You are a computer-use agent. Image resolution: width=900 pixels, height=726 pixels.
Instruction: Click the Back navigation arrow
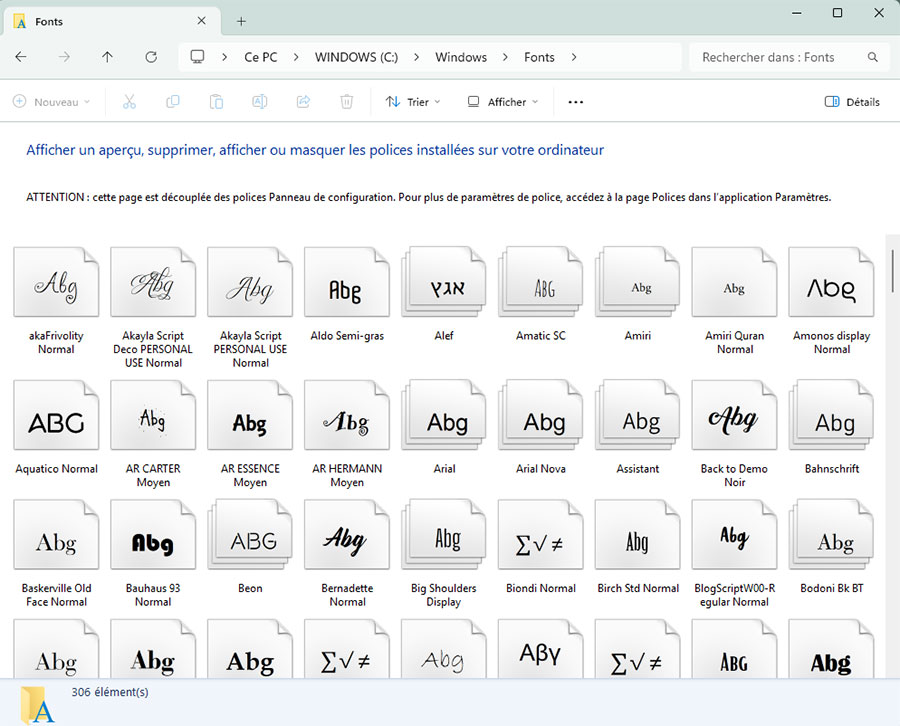[x=21, y=57]
